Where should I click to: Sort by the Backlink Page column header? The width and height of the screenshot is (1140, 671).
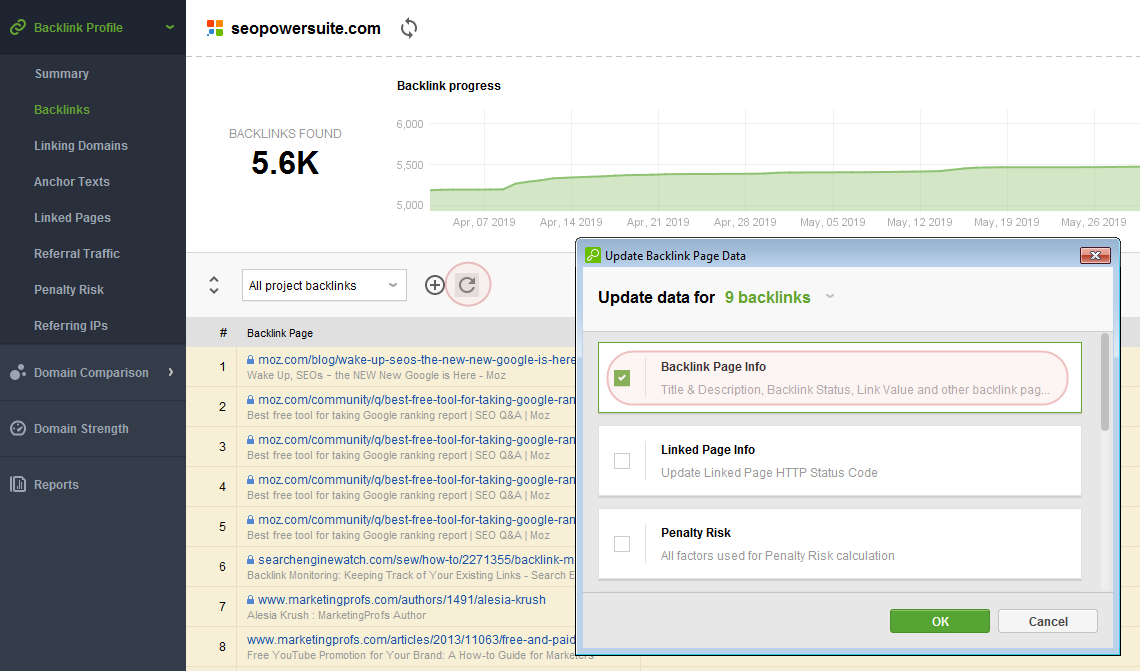[x=280, y=333]
